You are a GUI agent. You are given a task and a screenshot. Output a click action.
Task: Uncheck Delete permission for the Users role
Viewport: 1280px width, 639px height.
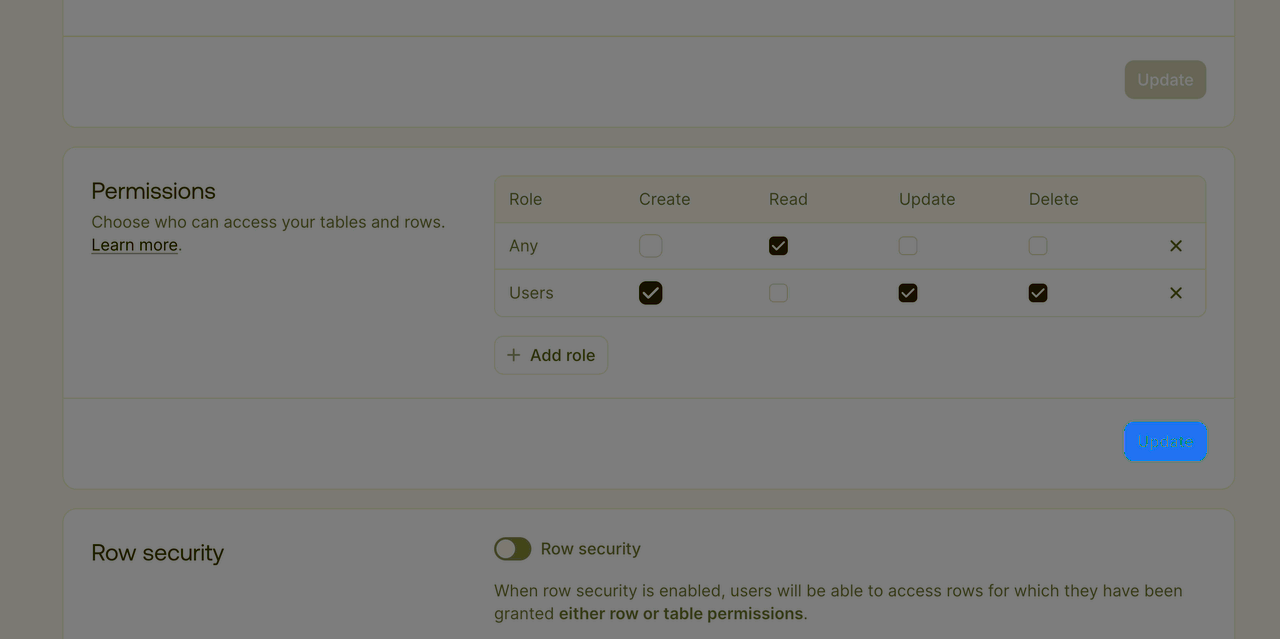(x=1037, y=292)
